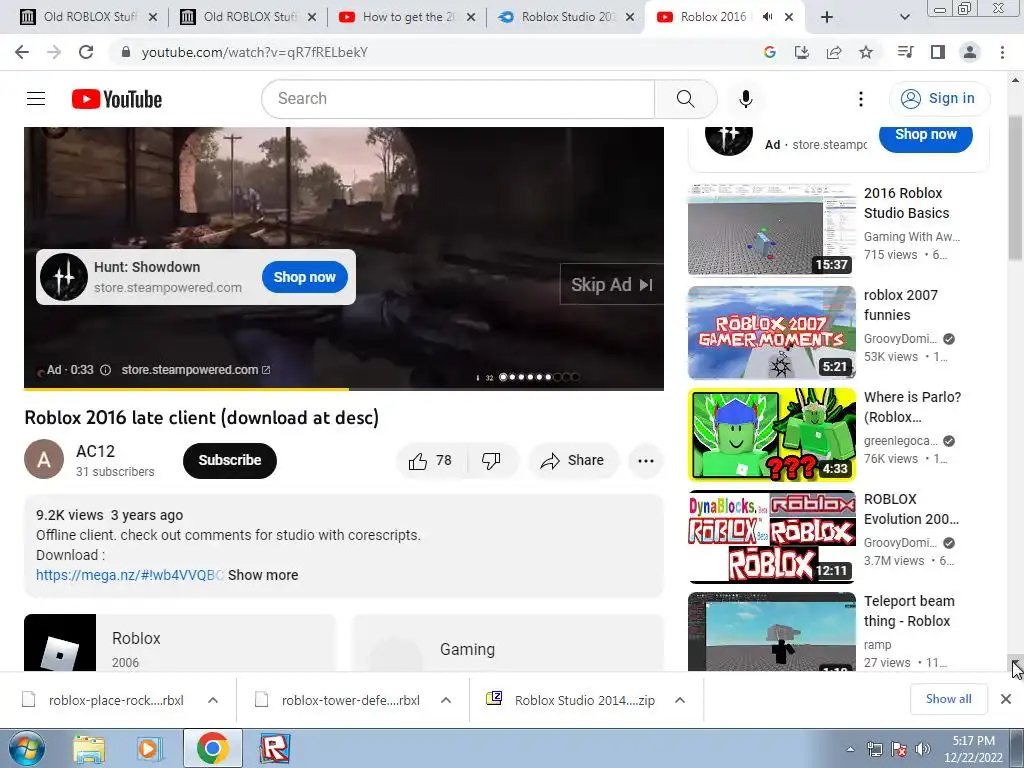Image resolution: width=1024 pixels, height=768 pixels.
Task: Open Where is Parlo video thumbnail
Action: tap(771, 434)
